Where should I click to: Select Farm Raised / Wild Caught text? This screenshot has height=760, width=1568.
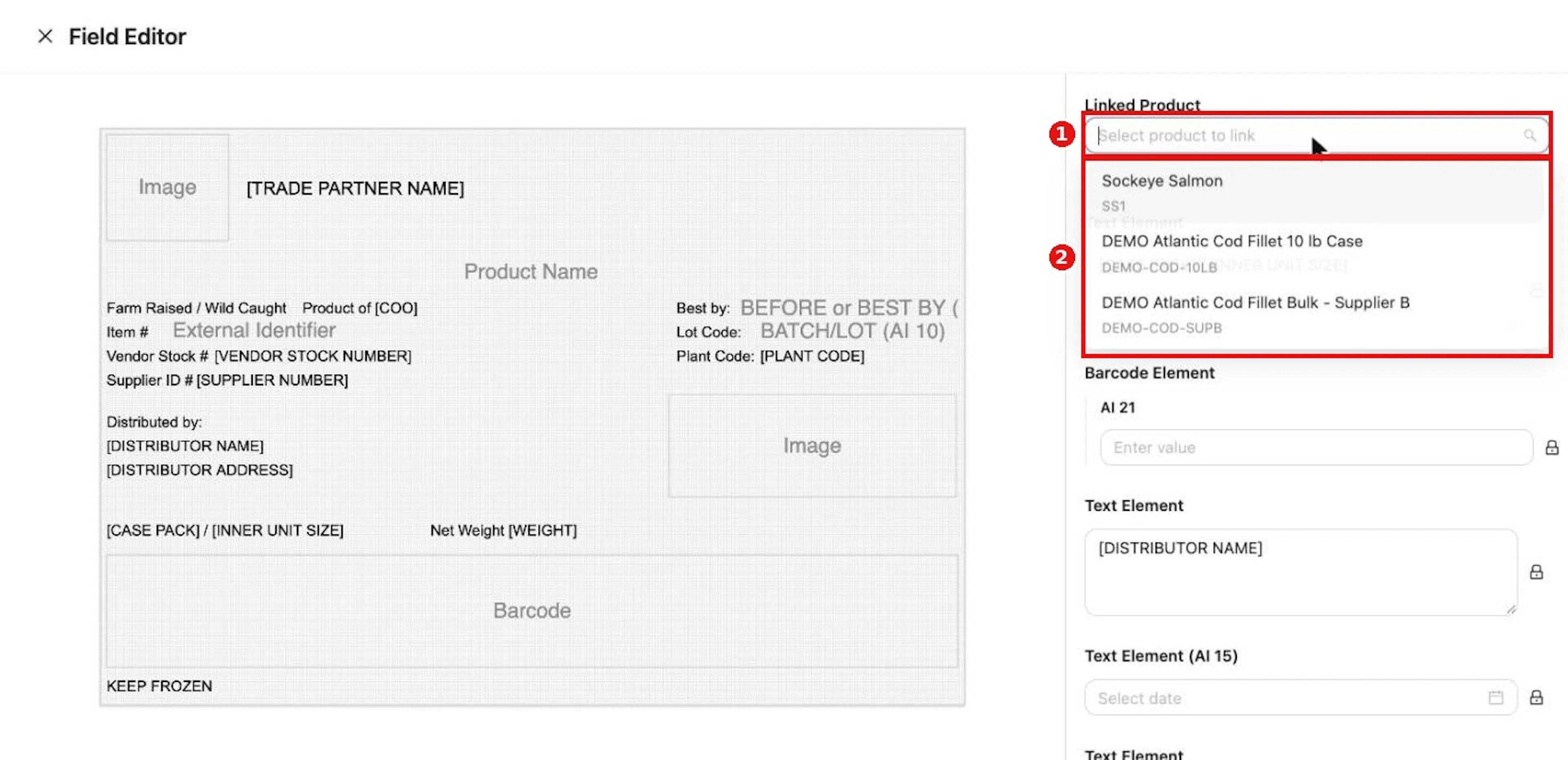tap(196, 308)
